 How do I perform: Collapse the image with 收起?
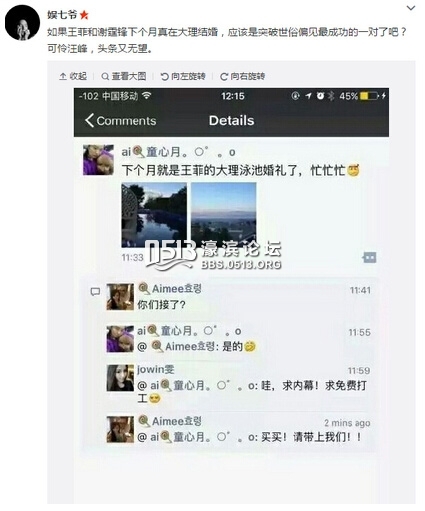pyautogui.click(x=73, y=76)
